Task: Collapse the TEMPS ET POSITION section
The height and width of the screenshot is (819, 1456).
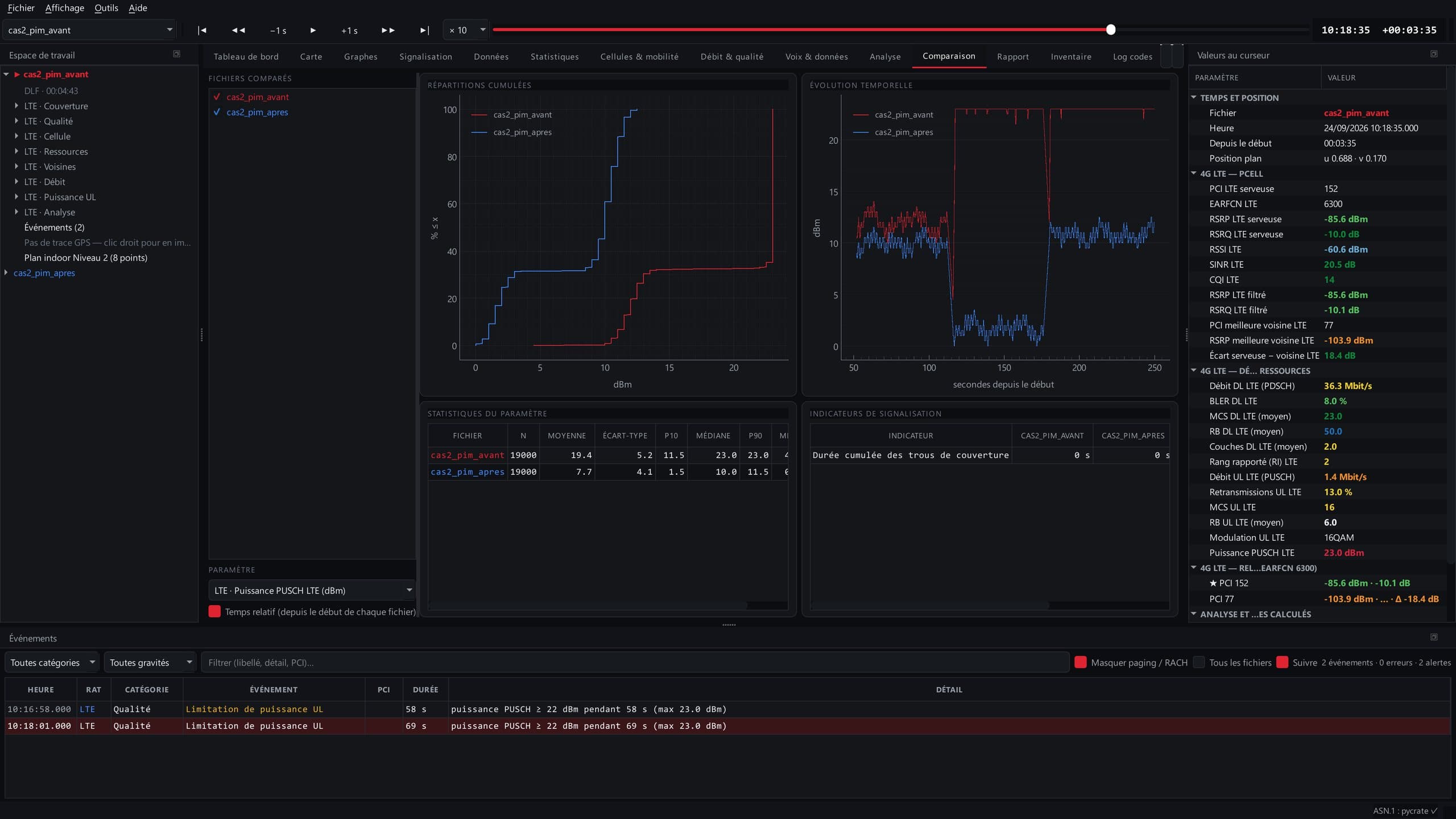Action: pos(1194,97)
